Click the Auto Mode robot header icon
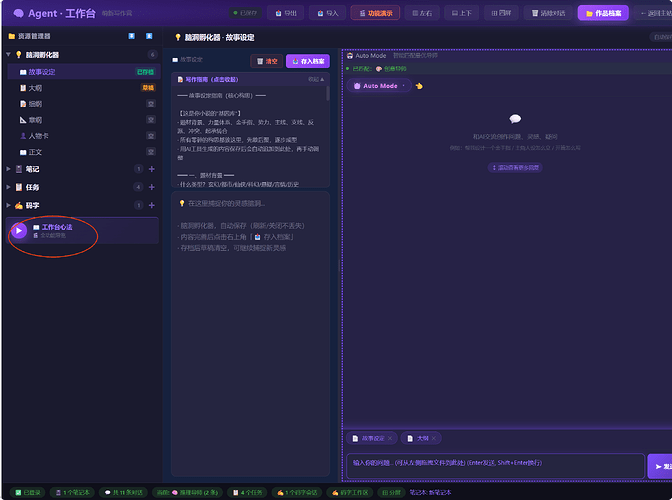The height and width of the screenshot is (500, 672). [x=350, y=56]
